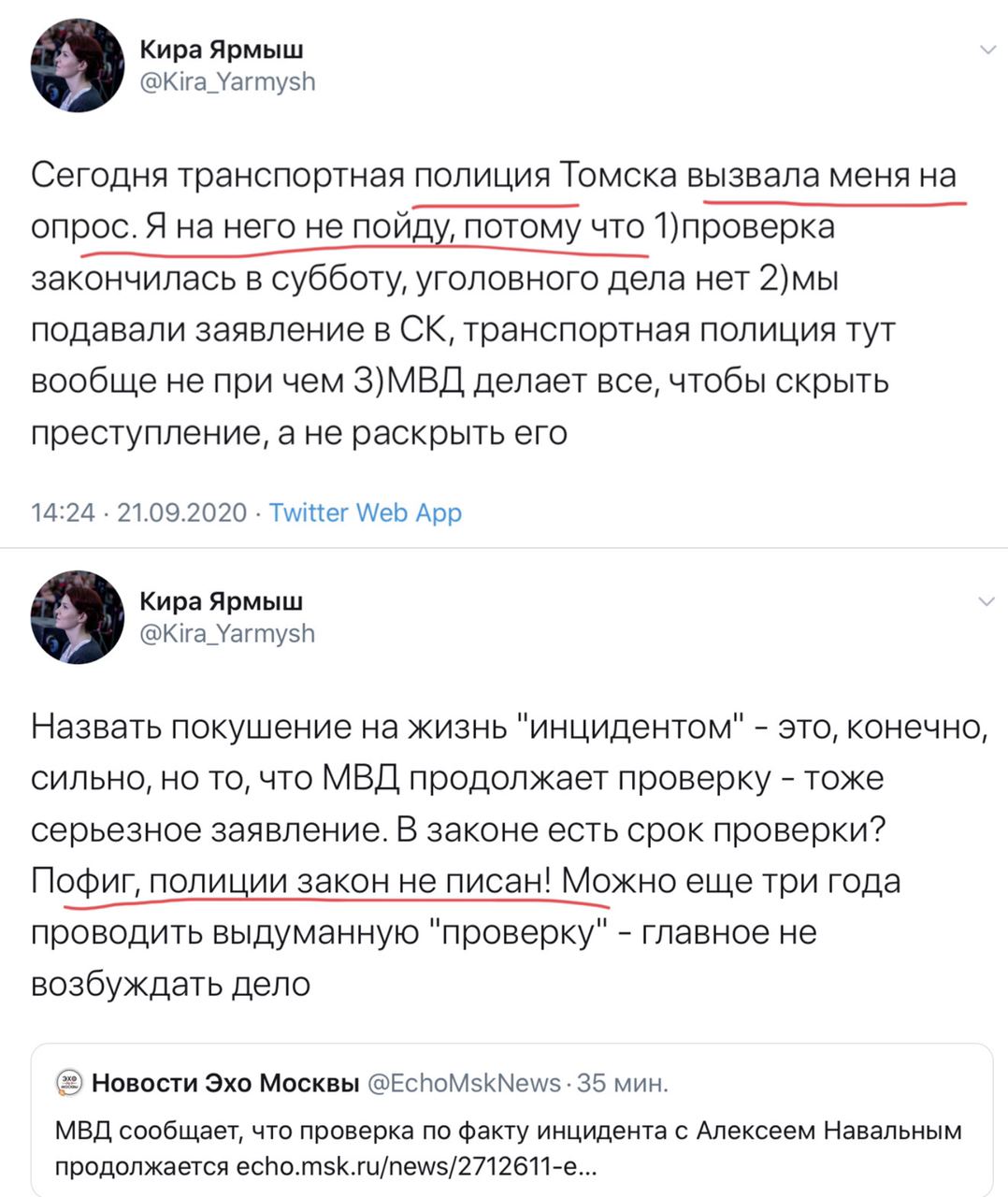Click the quoted tweet's 35 мин. timestamp
Image resolution: width=1008 pixels, height=1197 pixels.
coord(623,1083)
